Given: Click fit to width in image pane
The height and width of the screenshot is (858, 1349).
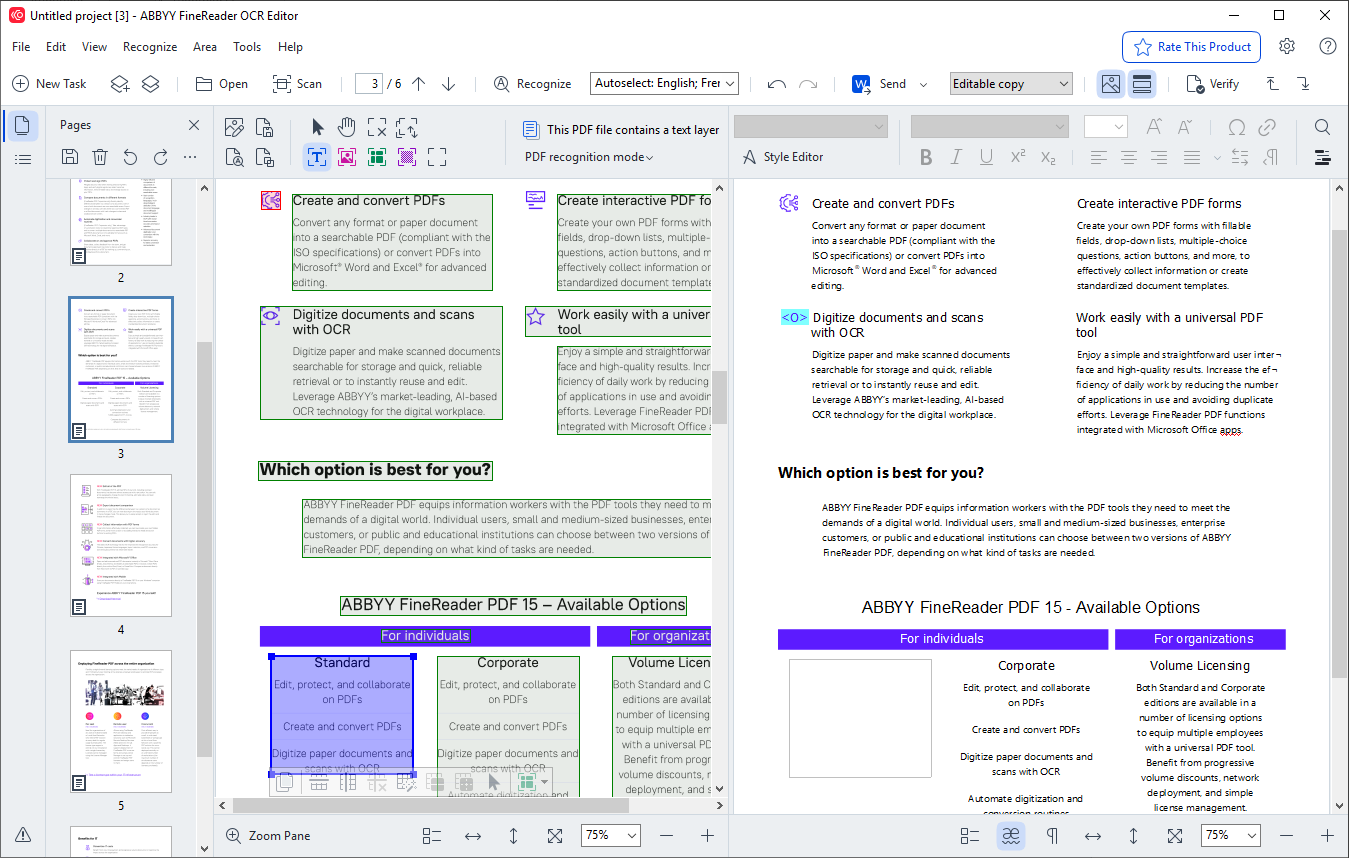Looking at the screenshot, I should [473, 836].
